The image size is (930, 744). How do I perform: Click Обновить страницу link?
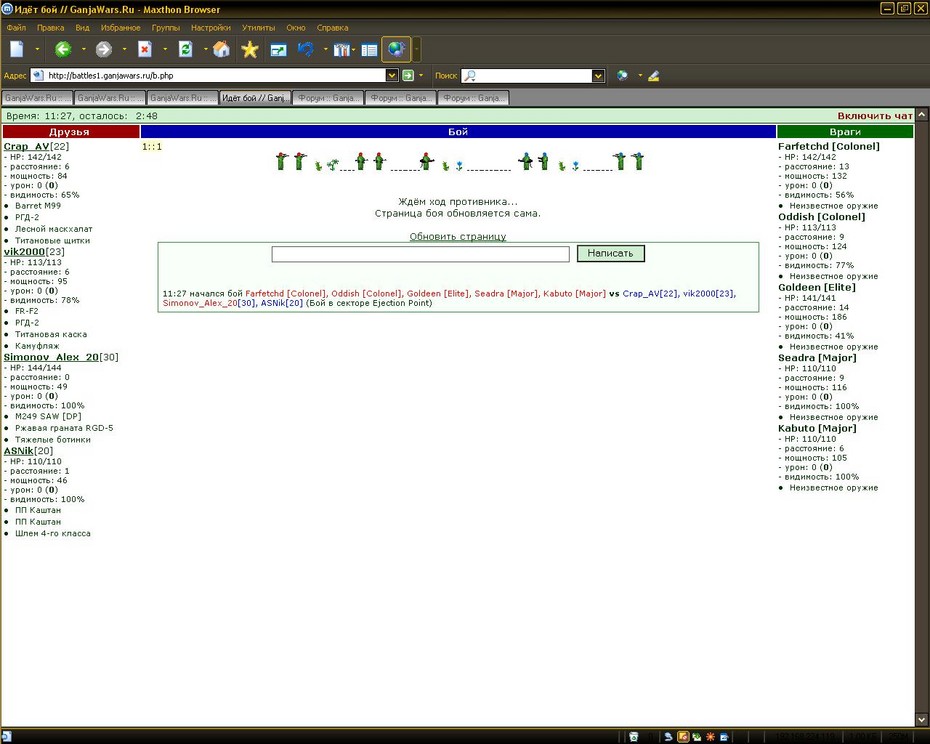click(x=458, y=236)
